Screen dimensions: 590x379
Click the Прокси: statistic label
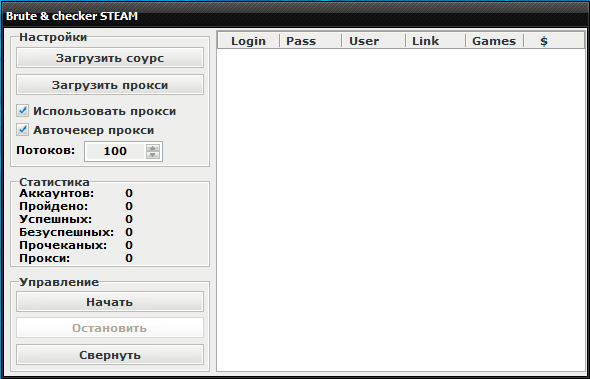(x=44, y=258)
